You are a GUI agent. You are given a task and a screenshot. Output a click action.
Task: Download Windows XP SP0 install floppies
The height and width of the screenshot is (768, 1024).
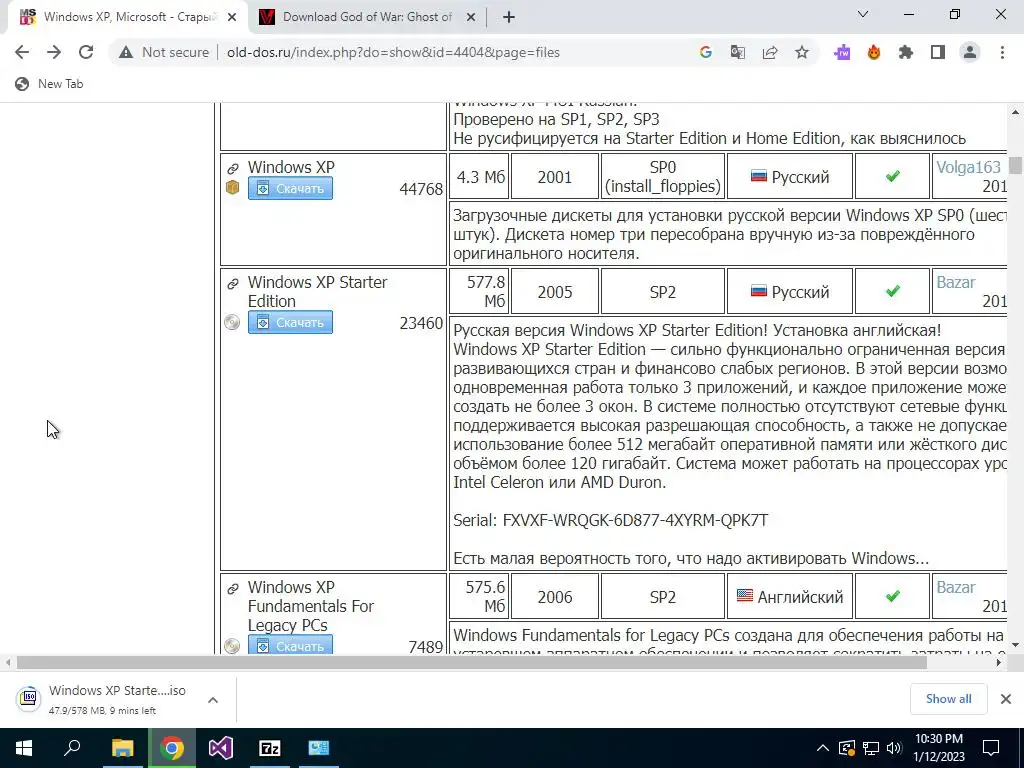(290, 188)
